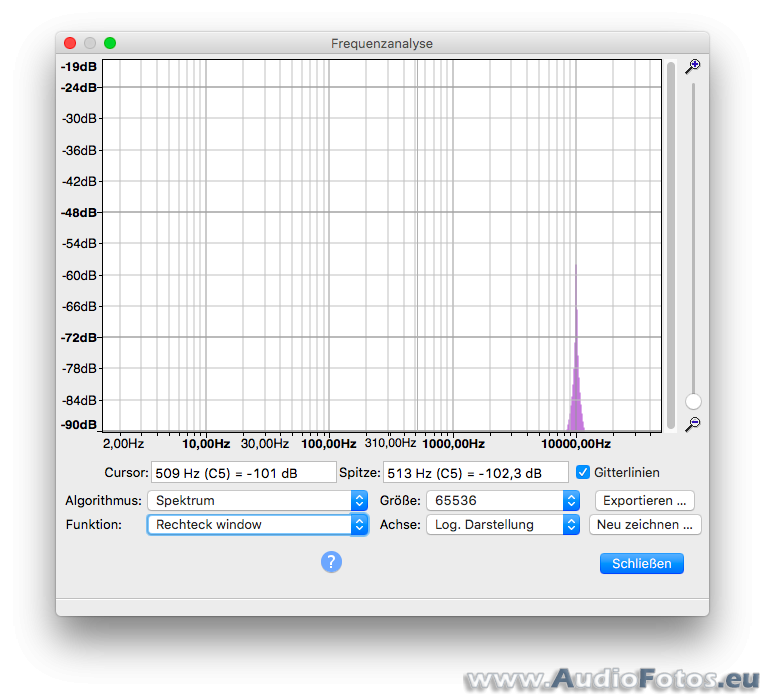Click the Neu zeichnen button
Viewport: 765px width, 696px height.
click(645, 525)
